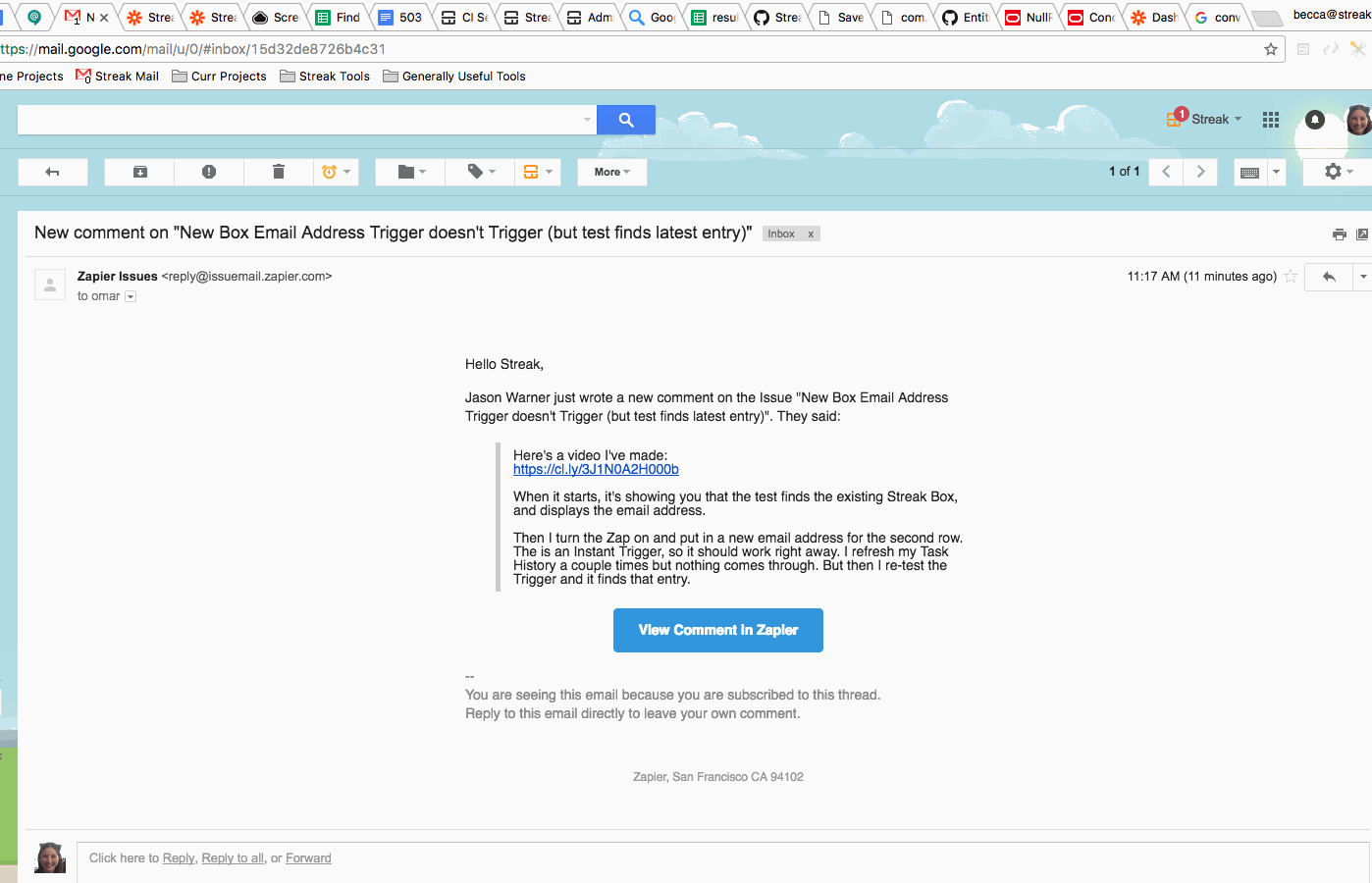Click the Inbox label chip

coord(781,234)
